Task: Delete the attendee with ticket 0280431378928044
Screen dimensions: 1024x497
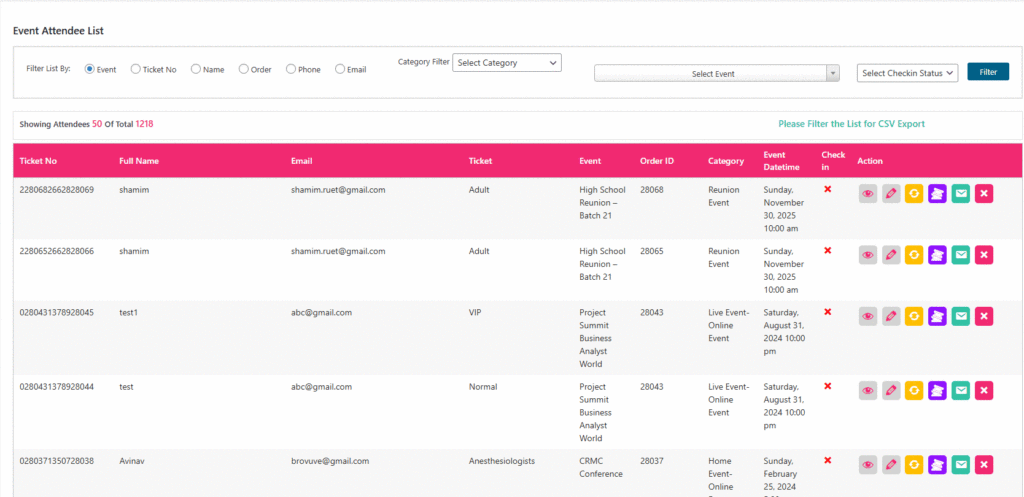Action: 984,391
